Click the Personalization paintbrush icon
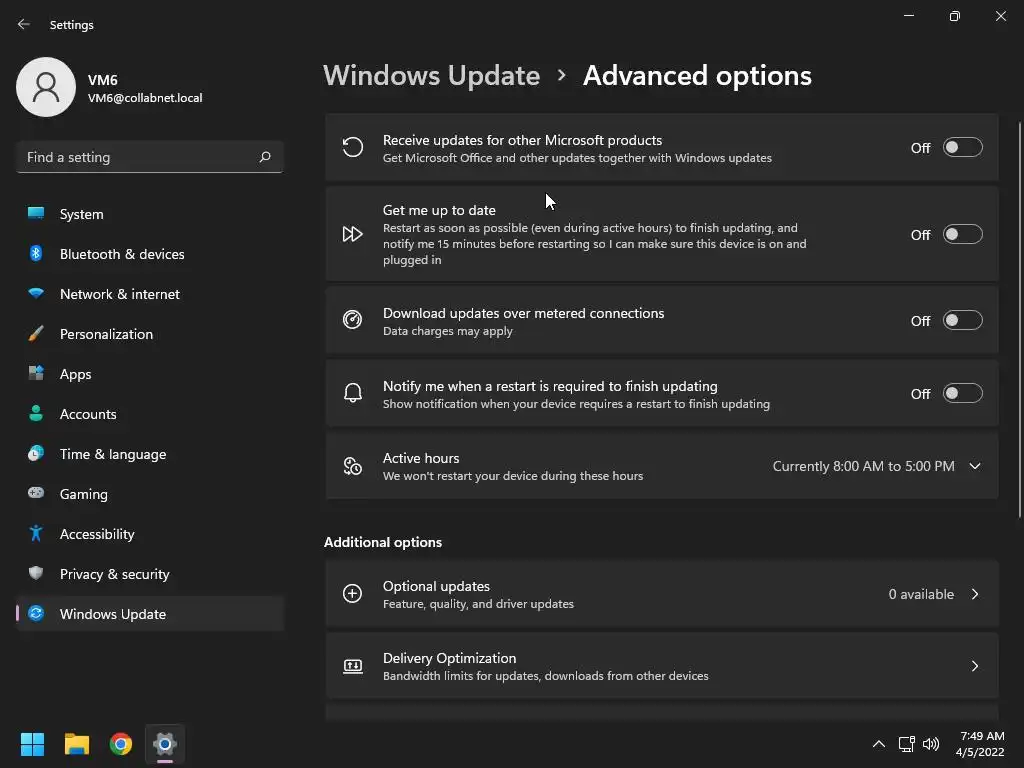Image resolution: width=1024 pixels, height=768 pixels. 36,334
